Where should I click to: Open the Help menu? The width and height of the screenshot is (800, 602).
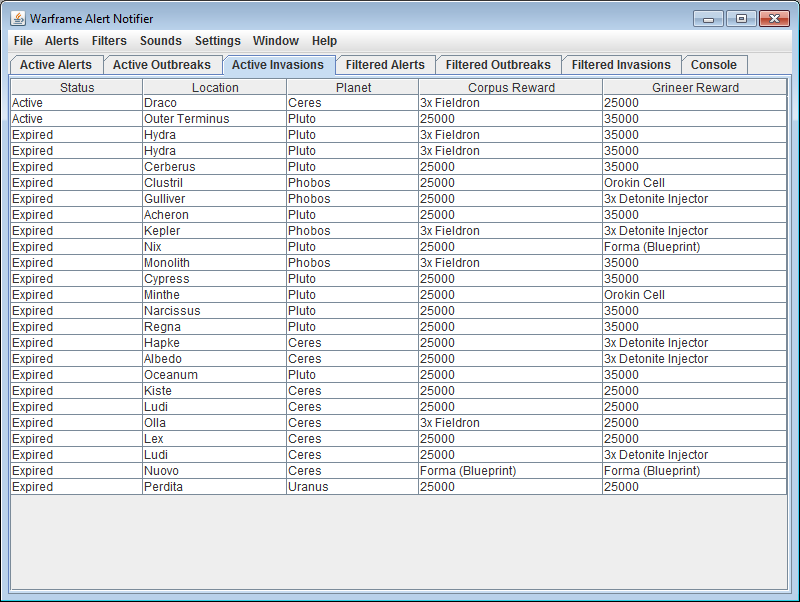tap(325, 41)
